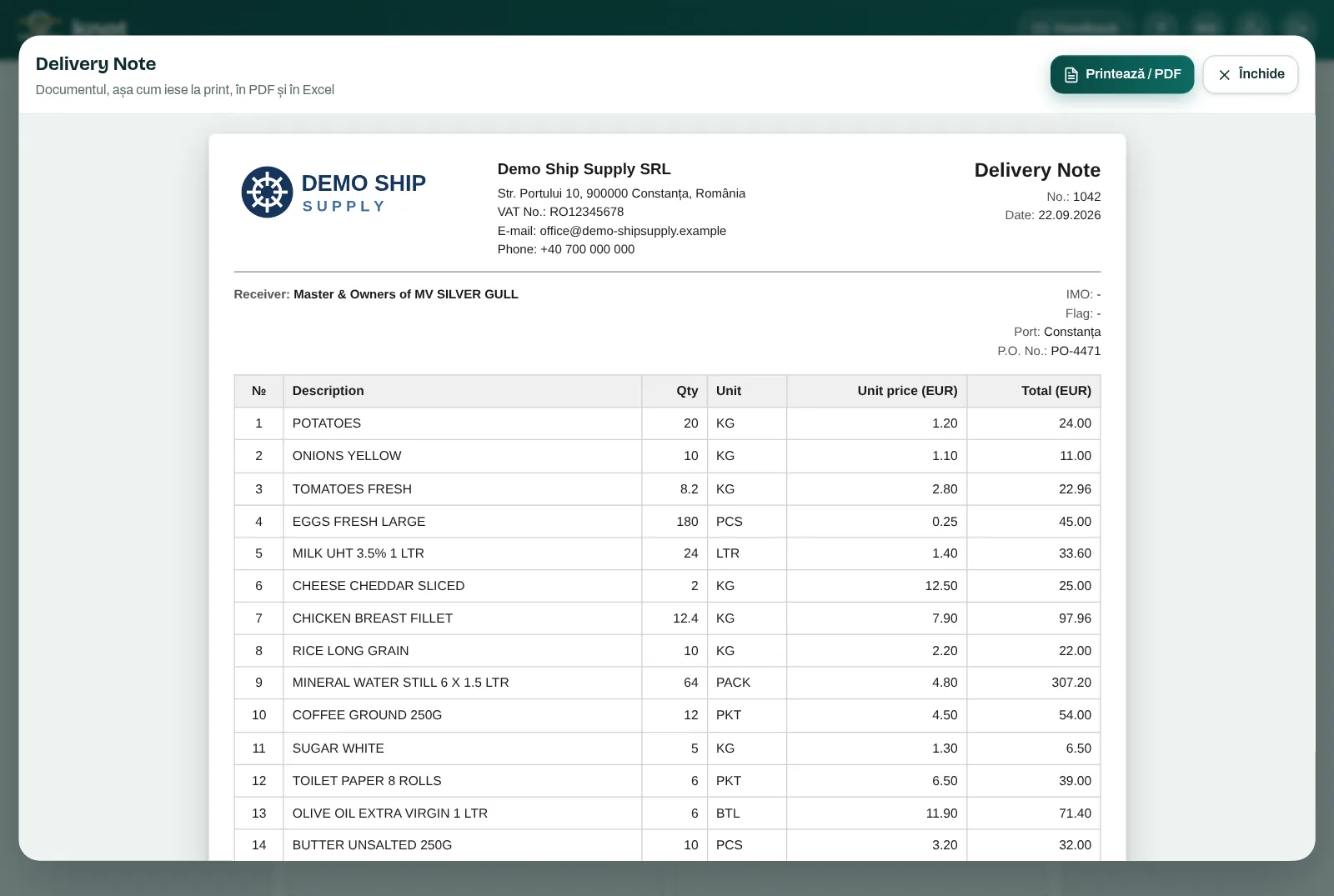Close the dialog with Închide
Viewport: 1334px width, 896px height.
point(1250,74)
